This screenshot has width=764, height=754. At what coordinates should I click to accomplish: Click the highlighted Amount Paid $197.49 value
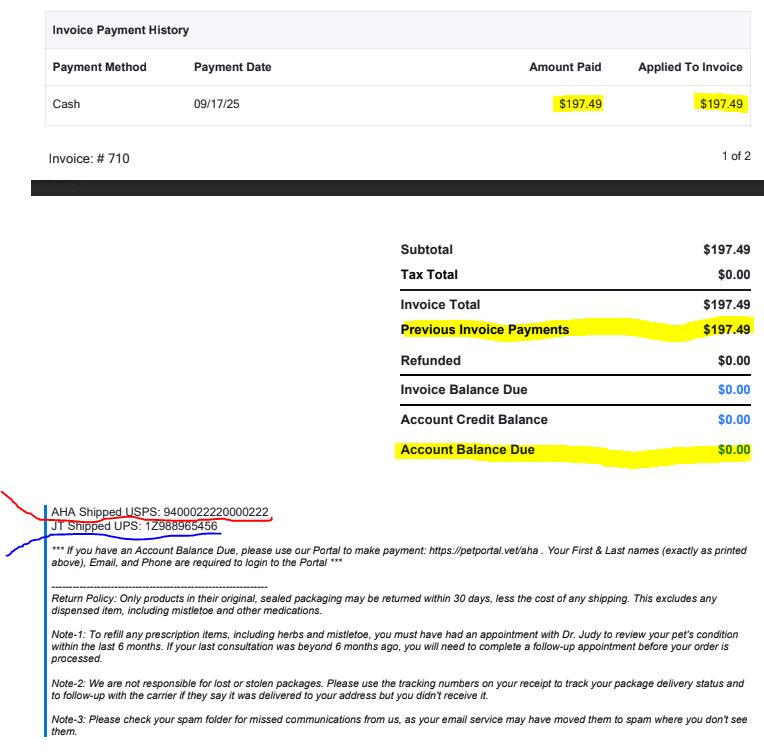(580, 104)
